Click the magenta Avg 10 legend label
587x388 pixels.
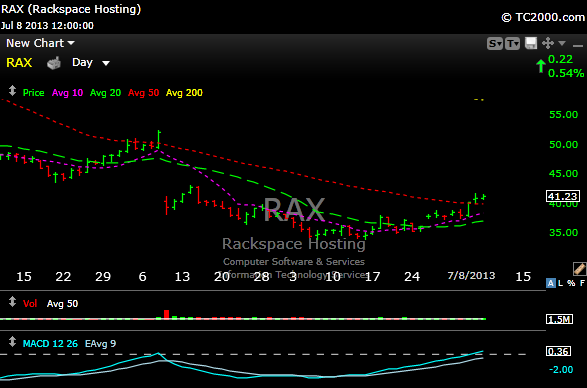tap(67, 93)
